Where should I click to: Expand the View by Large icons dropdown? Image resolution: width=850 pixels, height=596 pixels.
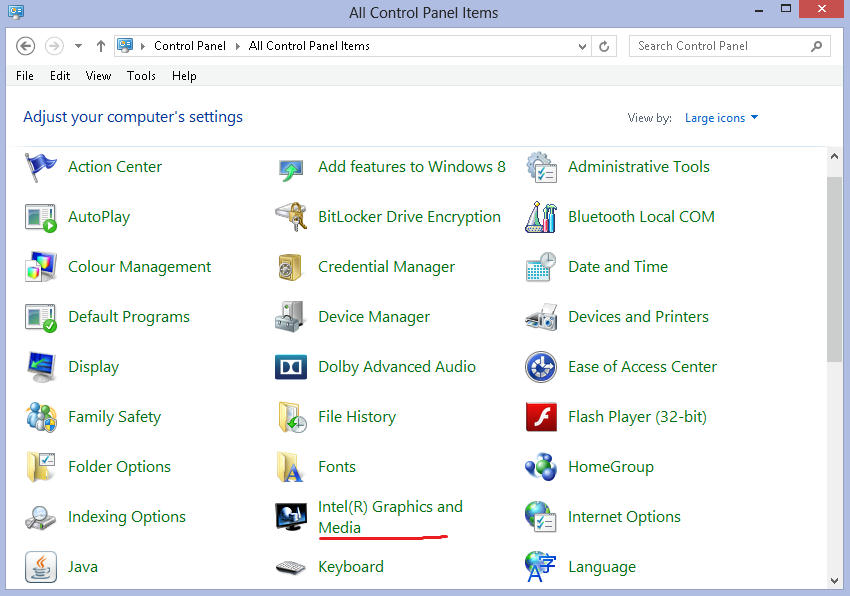pyautogui.click(x=721, y=118)
